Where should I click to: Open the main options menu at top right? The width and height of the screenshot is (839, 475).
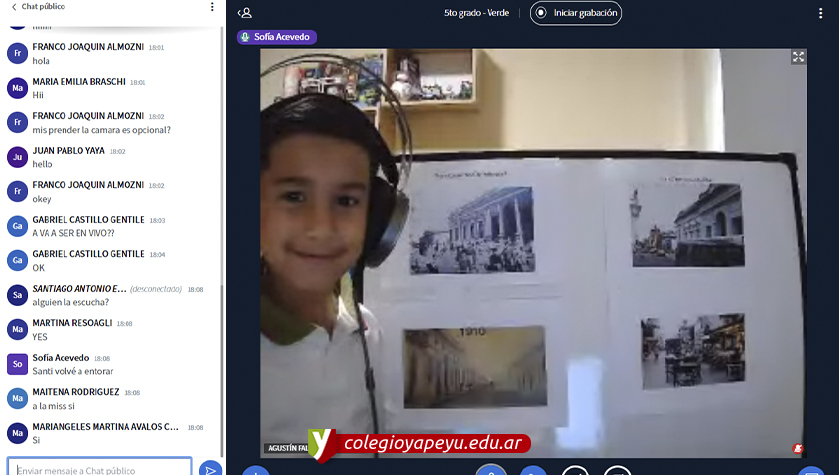coord(821,13)
